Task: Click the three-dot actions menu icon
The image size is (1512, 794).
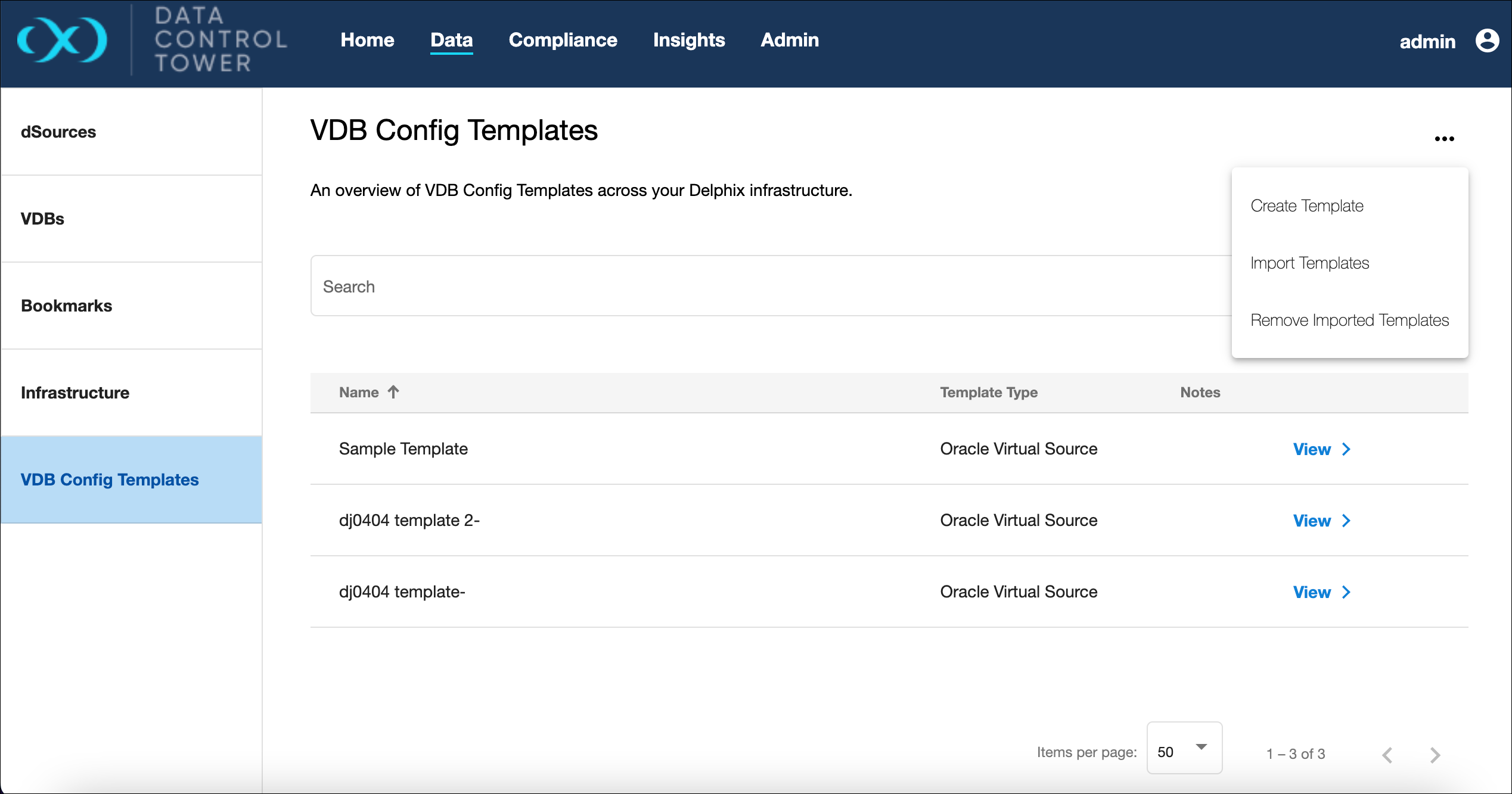Action: (1444, 139)
